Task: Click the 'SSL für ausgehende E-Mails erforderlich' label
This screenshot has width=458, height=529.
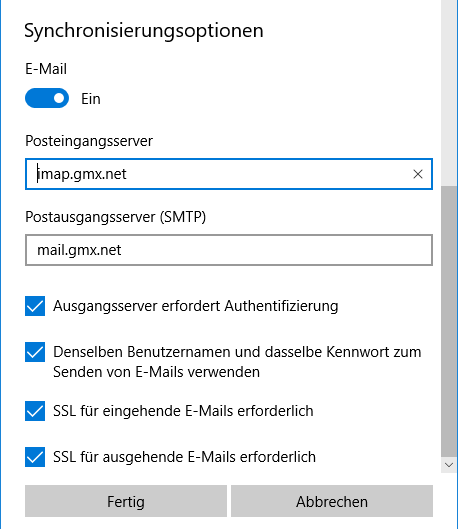Action: pos(184,457)
